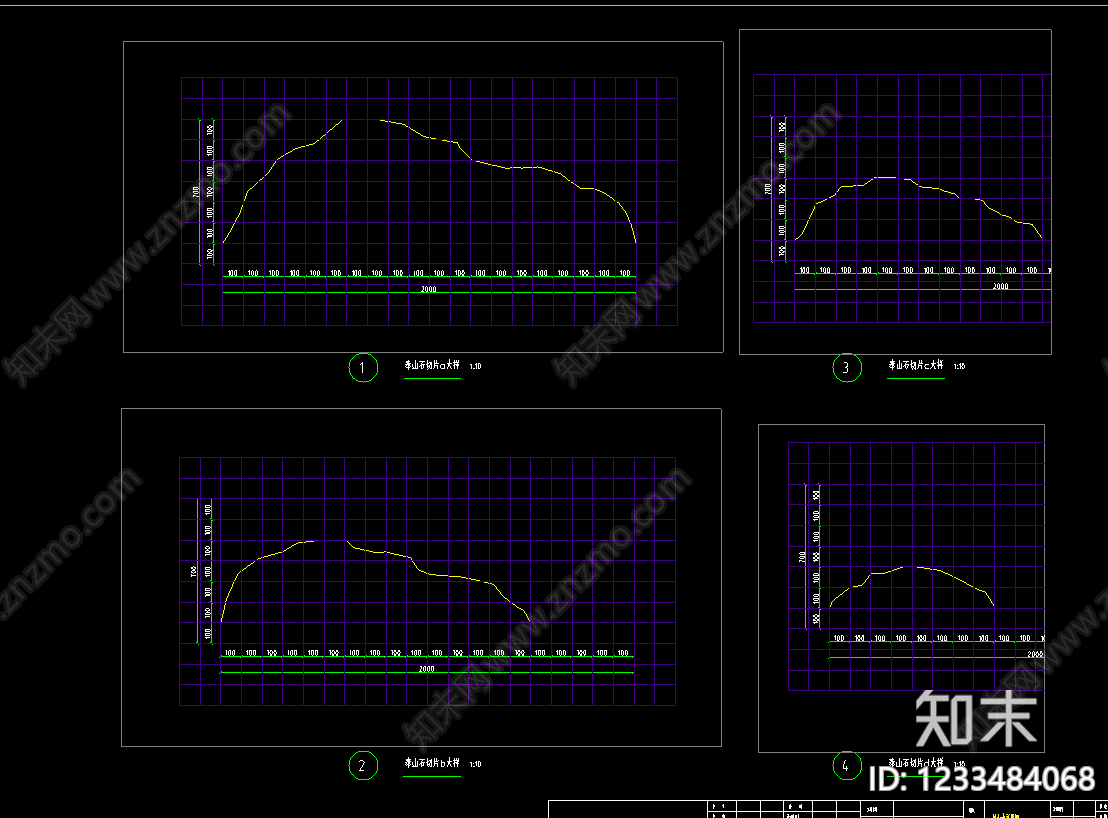1108x818 pixels.
Task: Select the circled number 4 detail marker
Action: click(x=847, y=766)
